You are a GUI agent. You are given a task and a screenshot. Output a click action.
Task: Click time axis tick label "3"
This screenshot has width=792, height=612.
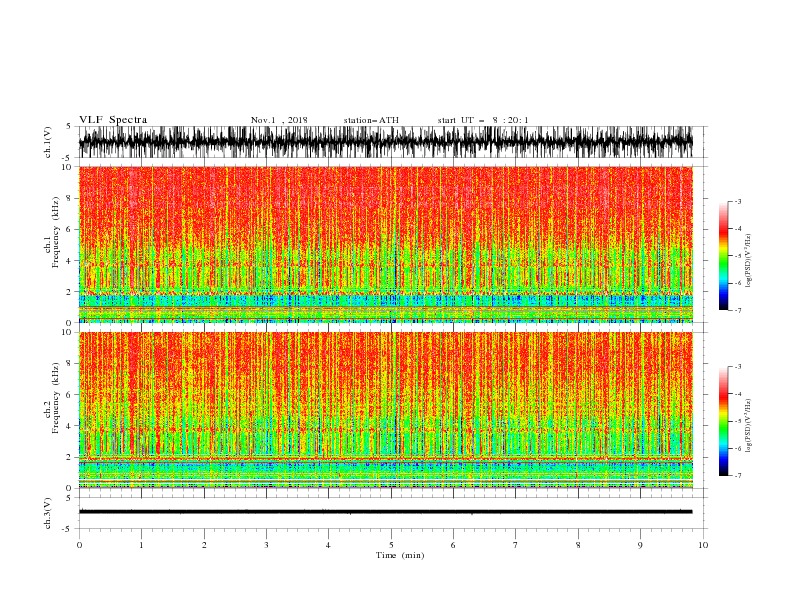coord(266,545)
